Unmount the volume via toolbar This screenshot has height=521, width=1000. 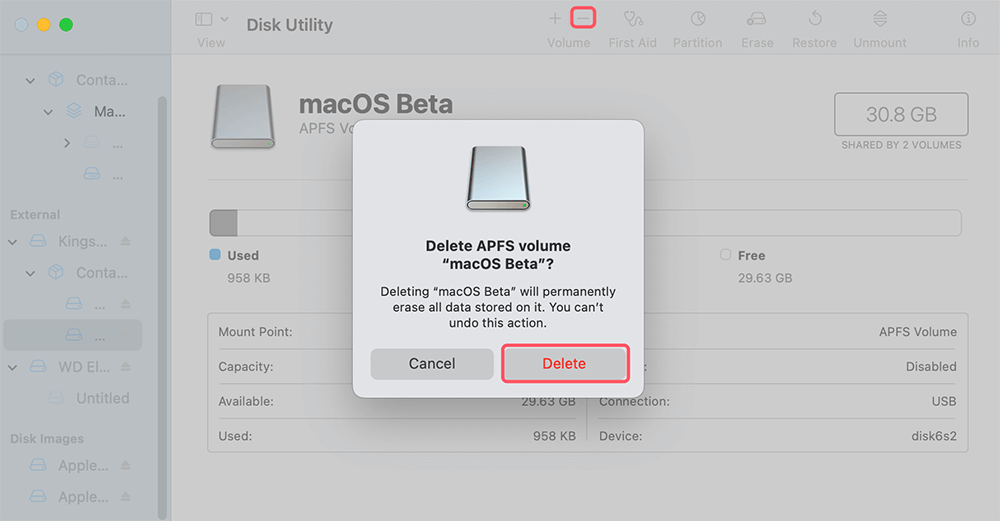click(879, 18)
